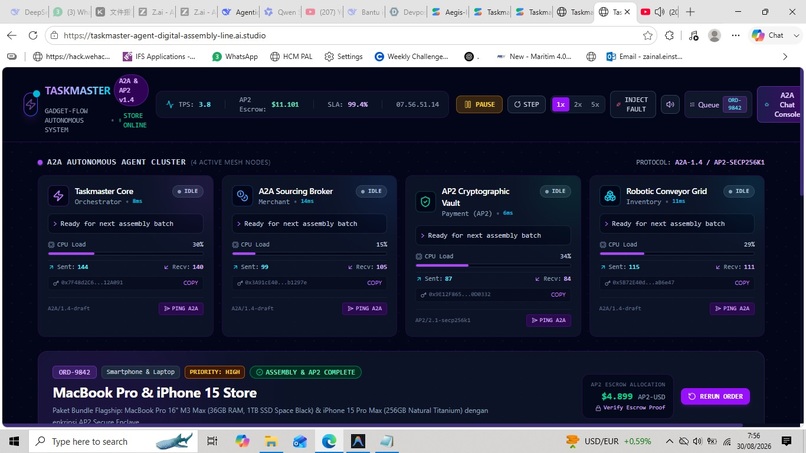Ping A2A on AP2 Cryptographic Vault
The height and width of the screenshot is (453, 806).
click(x=548, y=320)
